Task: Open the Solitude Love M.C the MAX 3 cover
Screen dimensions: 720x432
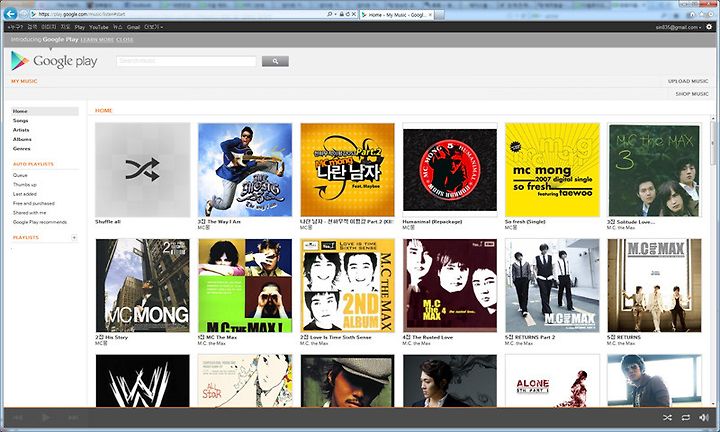Action: [654, 169]
